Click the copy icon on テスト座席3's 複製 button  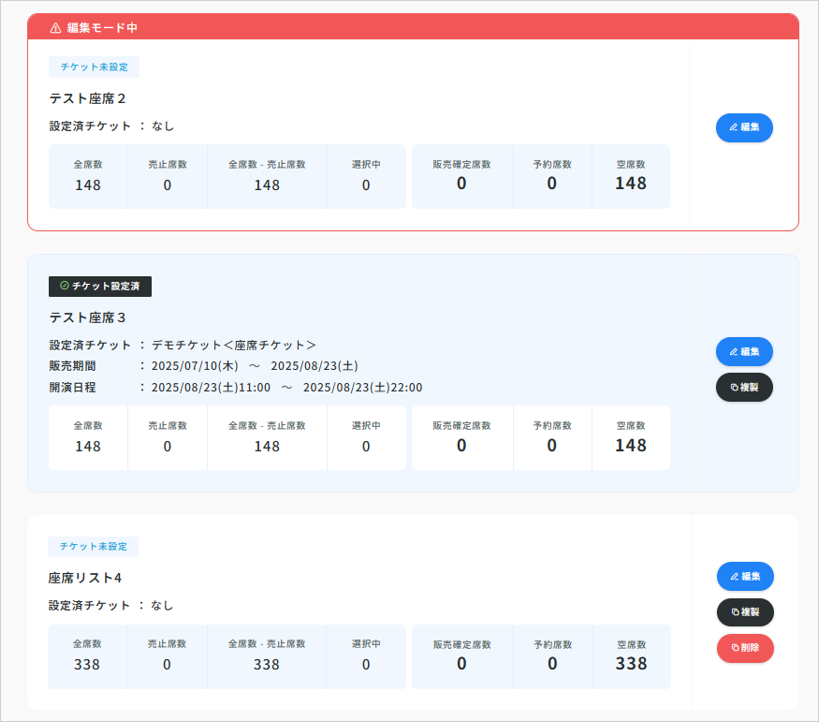click(734, 388)
